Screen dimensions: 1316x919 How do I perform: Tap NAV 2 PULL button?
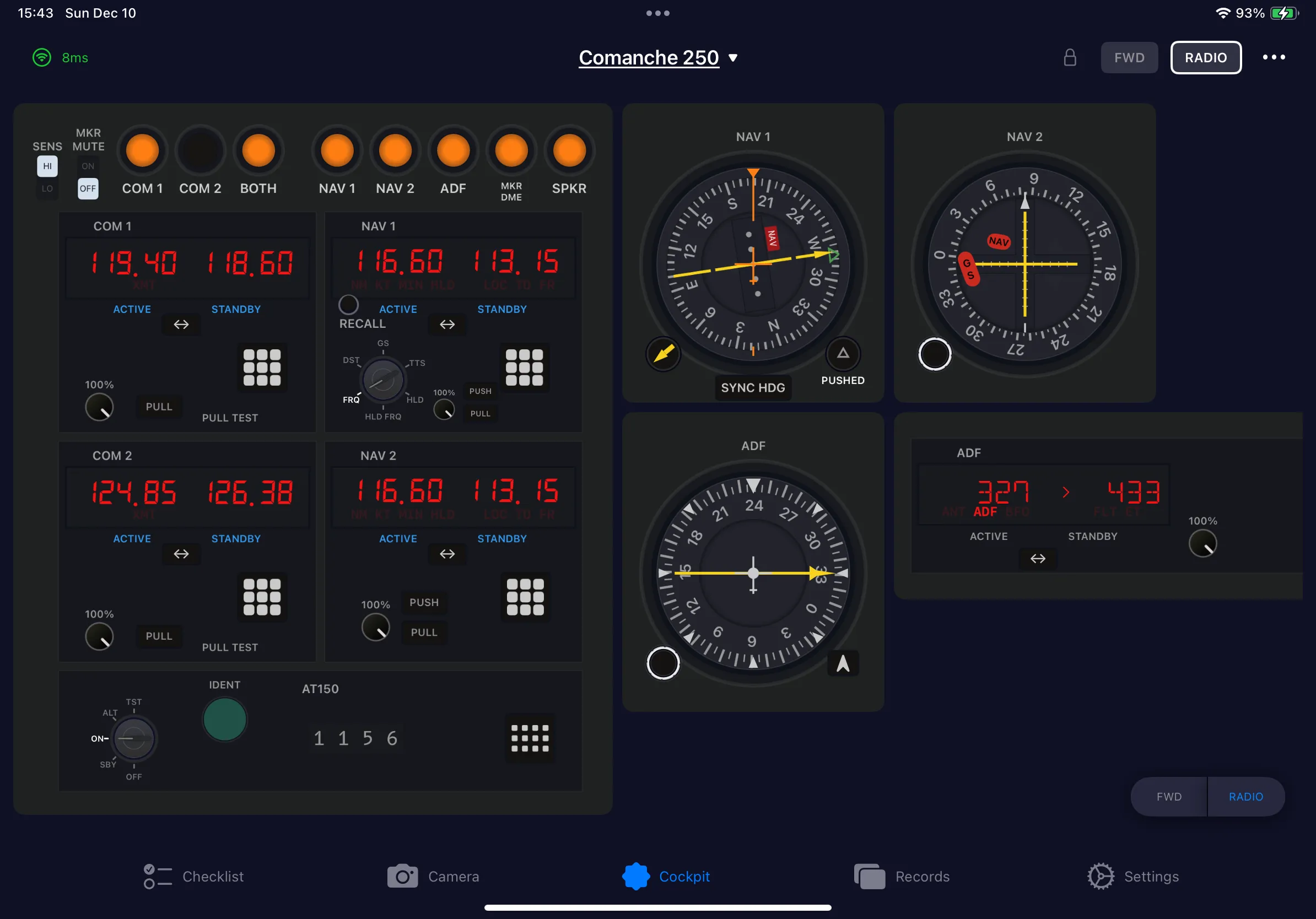point(424,633)
